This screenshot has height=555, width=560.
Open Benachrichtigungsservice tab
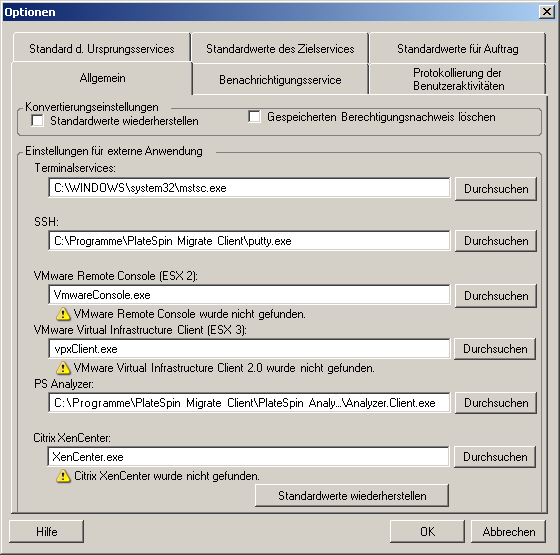280,79
